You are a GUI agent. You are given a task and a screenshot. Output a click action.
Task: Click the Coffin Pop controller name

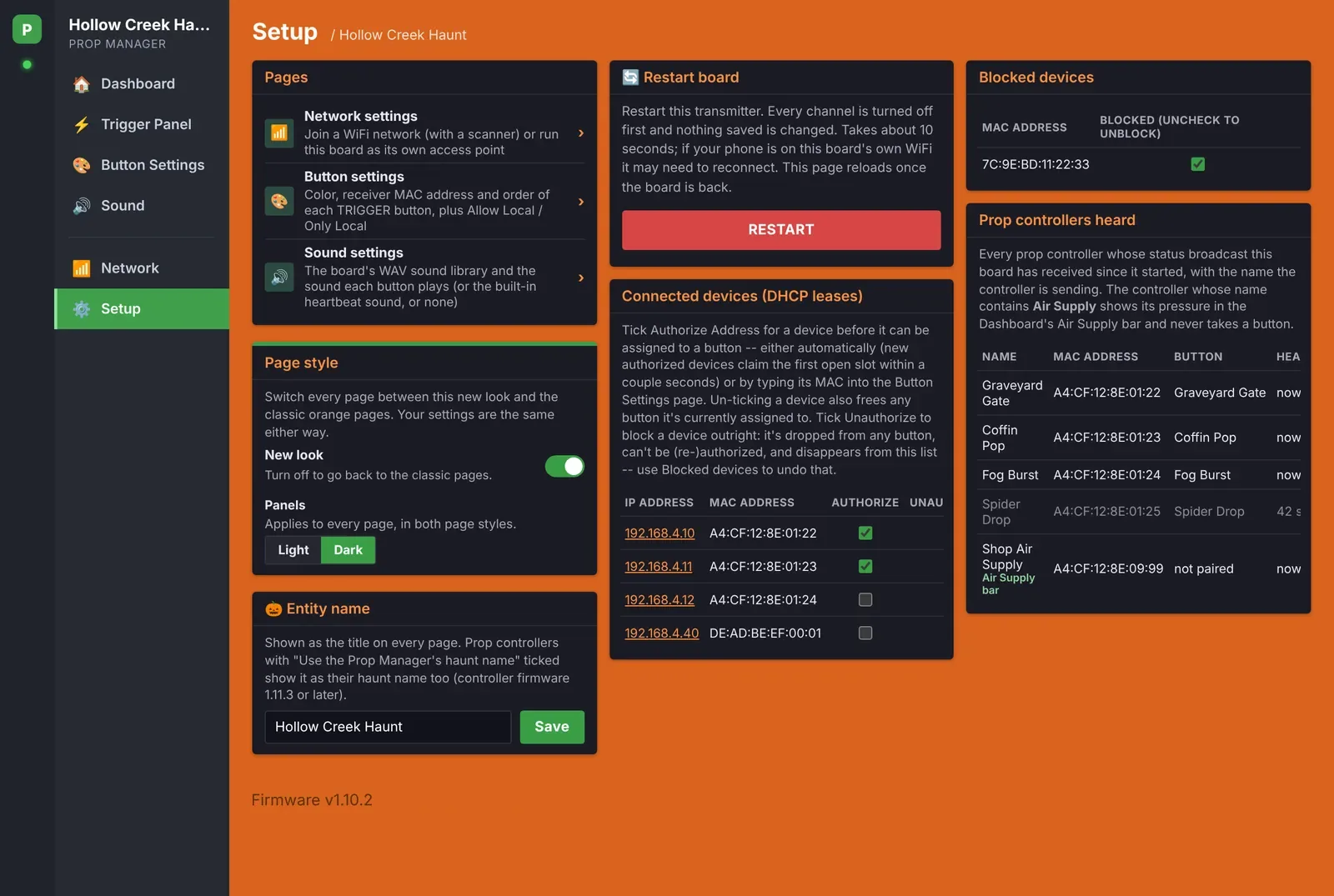(x=1000, y=438)
